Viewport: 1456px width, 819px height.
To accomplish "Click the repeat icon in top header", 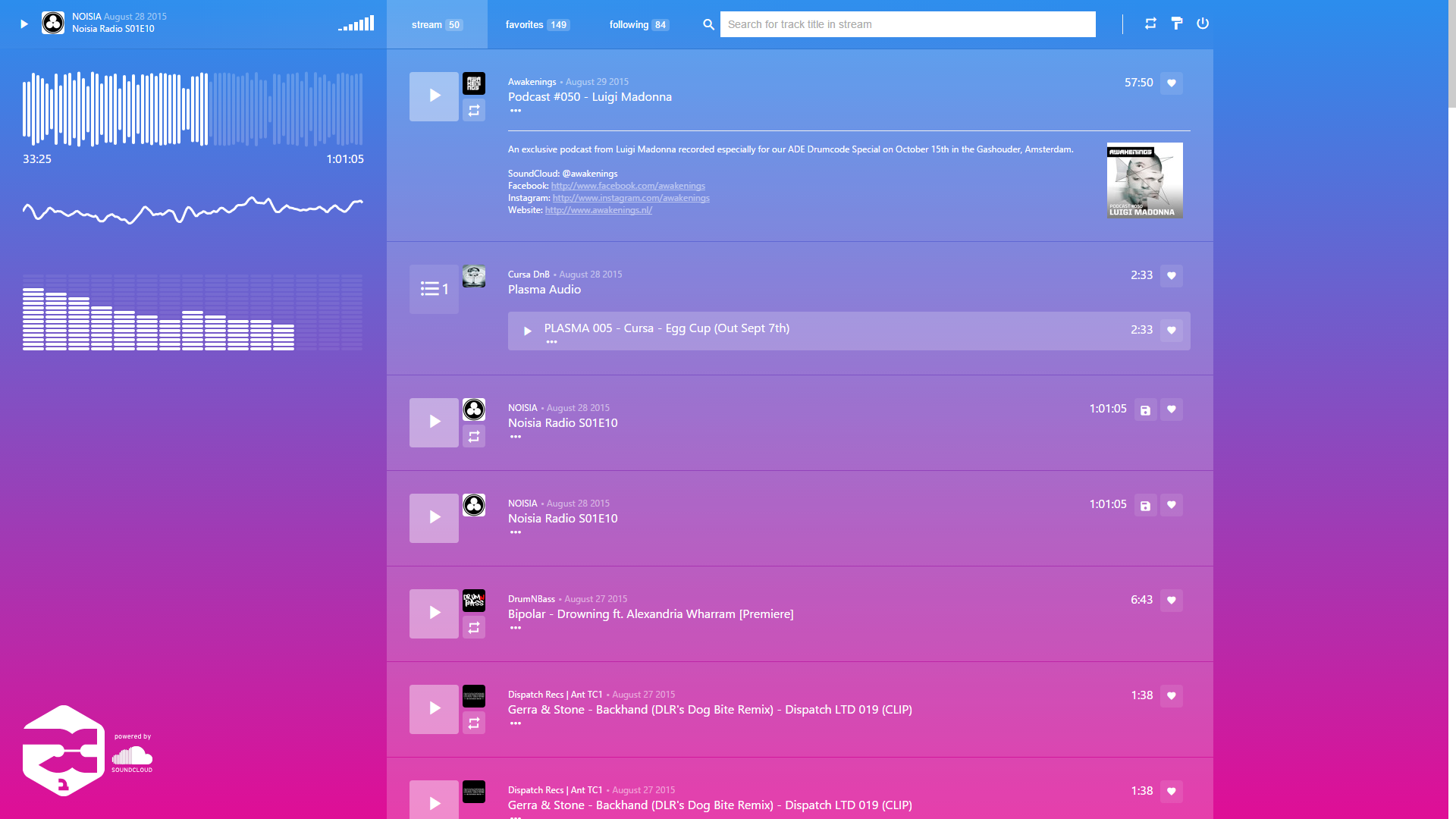I will [1150, 24].
